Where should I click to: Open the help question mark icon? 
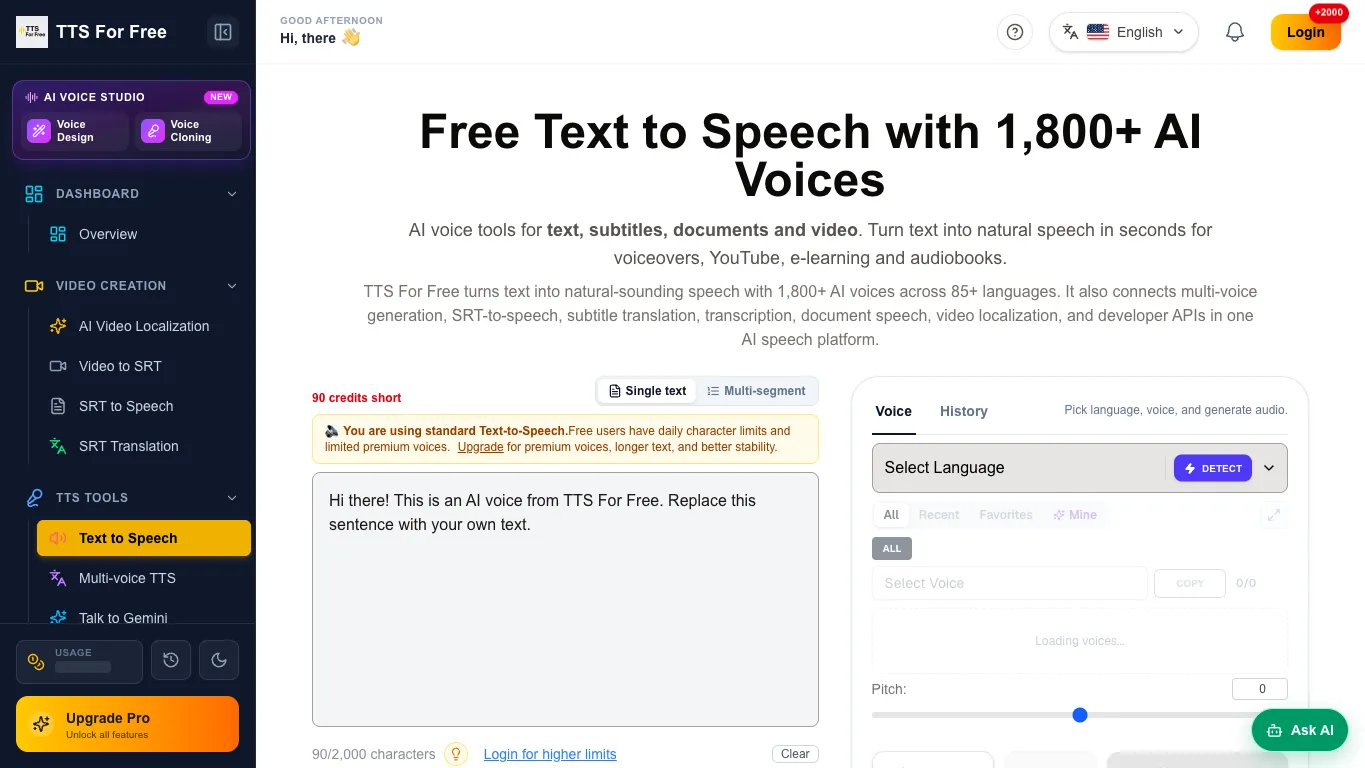click(1014, 32)
